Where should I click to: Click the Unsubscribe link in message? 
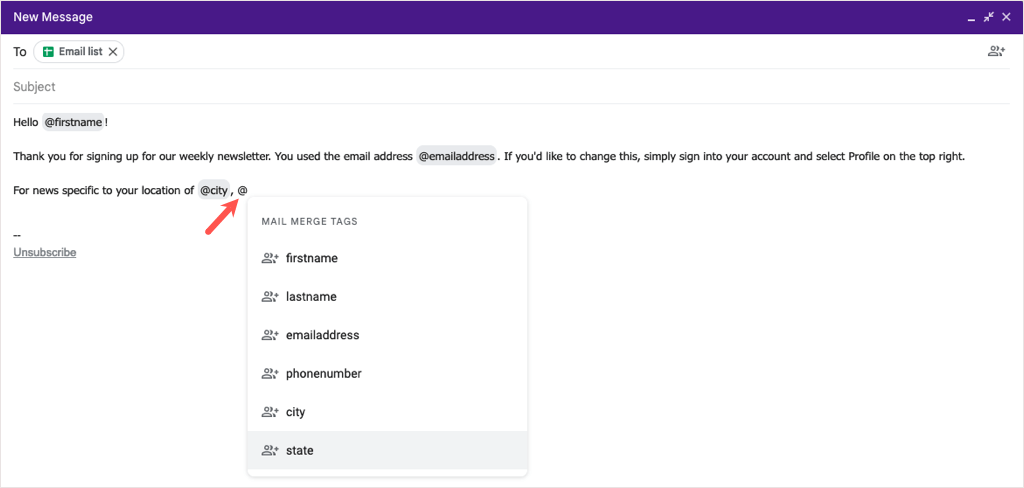click(44, 253)
